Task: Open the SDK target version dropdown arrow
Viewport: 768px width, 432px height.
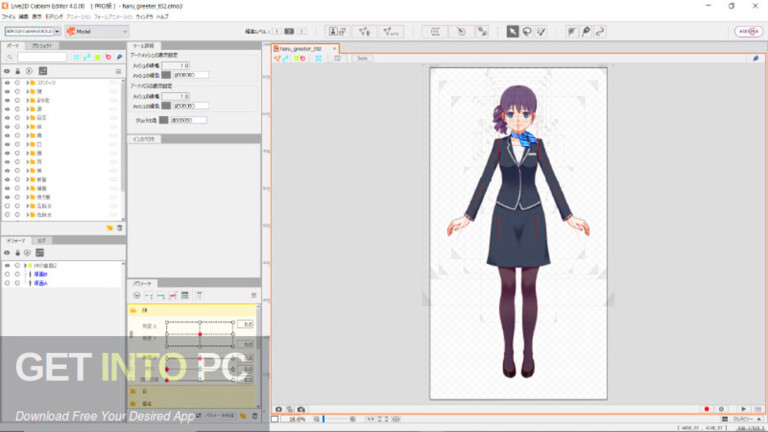Action: [x=57, y=31]
